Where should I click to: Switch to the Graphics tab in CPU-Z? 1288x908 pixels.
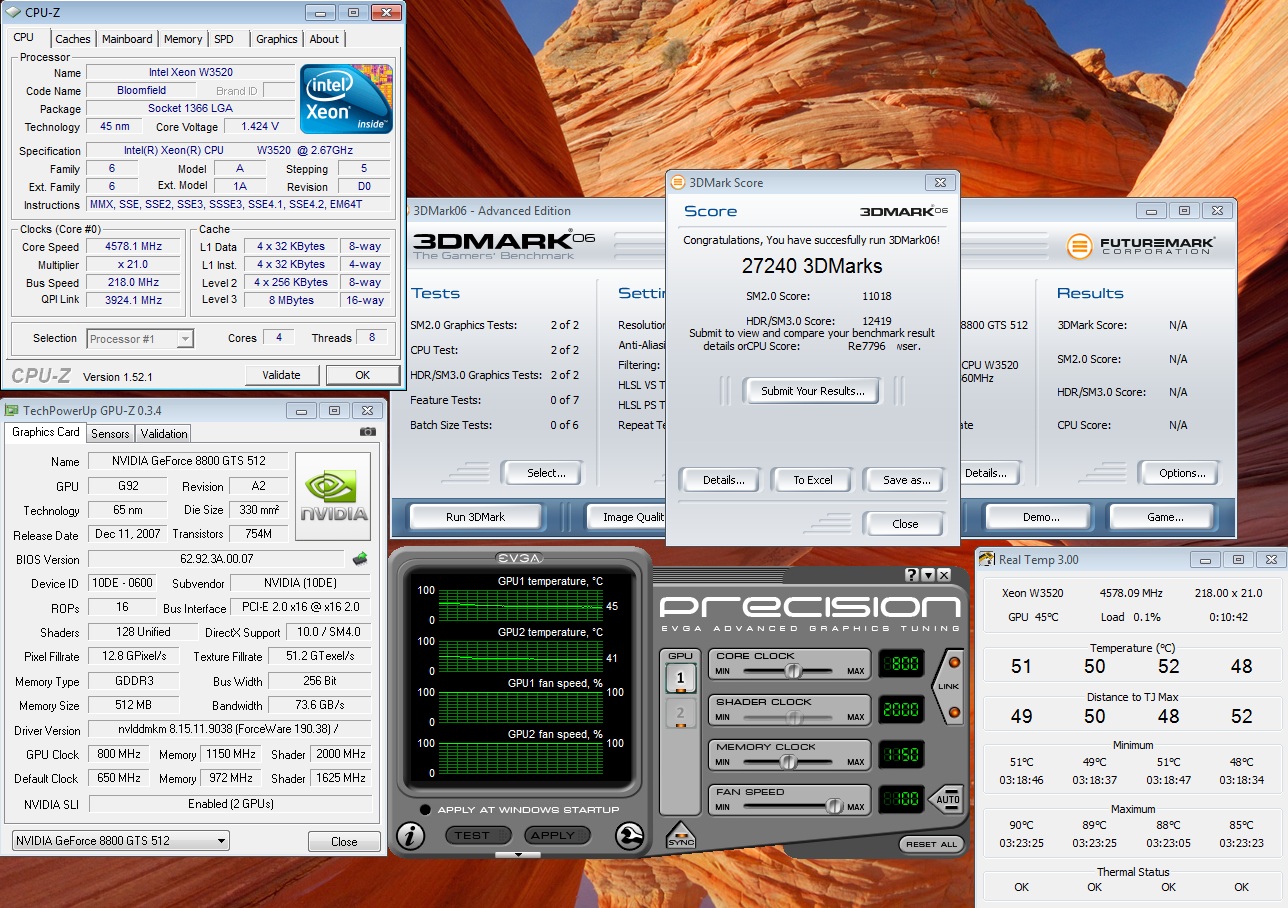[x=277, y=39]
